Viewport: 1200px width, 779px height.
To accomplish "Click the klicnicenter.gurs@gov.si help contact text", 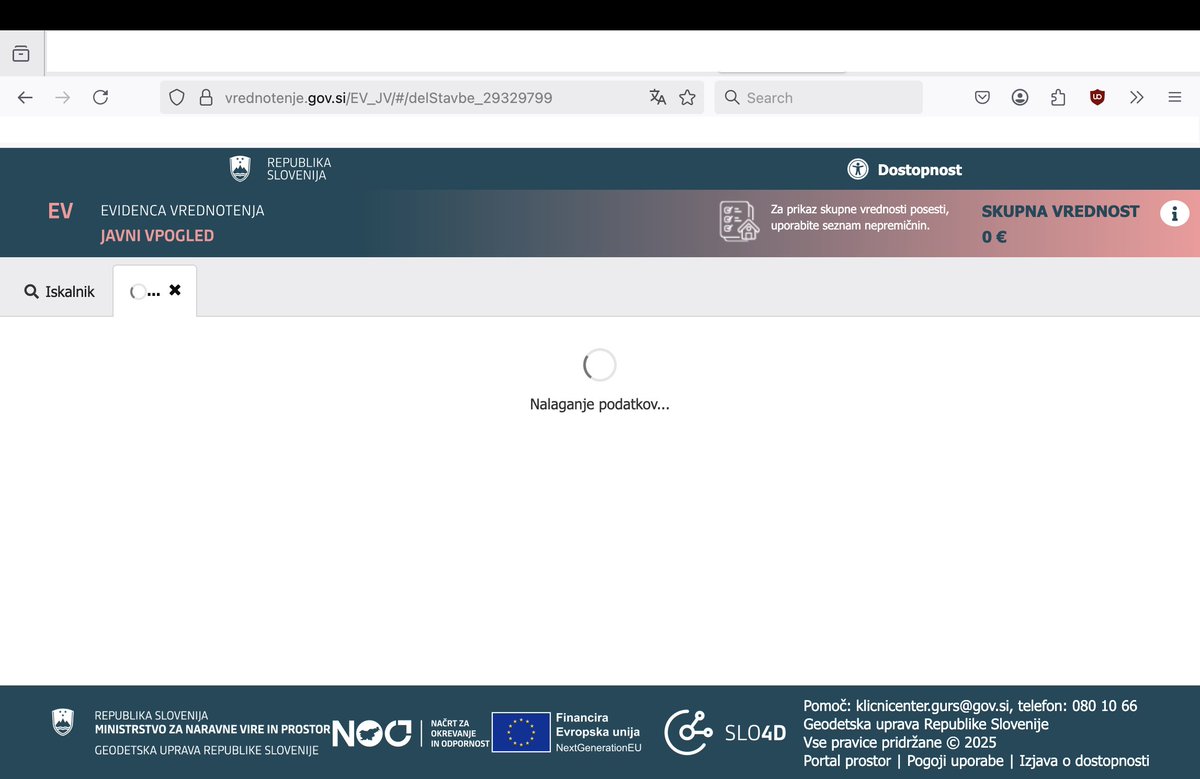I will (933, 706).
